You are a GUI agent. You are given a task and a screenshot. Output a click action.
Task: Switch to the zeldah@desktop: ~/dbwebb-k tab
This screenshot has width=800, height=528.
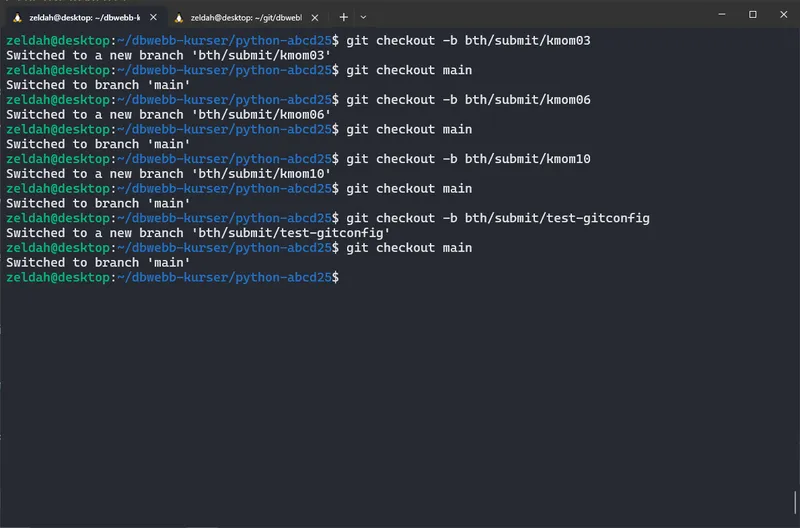tap(85, 16)
